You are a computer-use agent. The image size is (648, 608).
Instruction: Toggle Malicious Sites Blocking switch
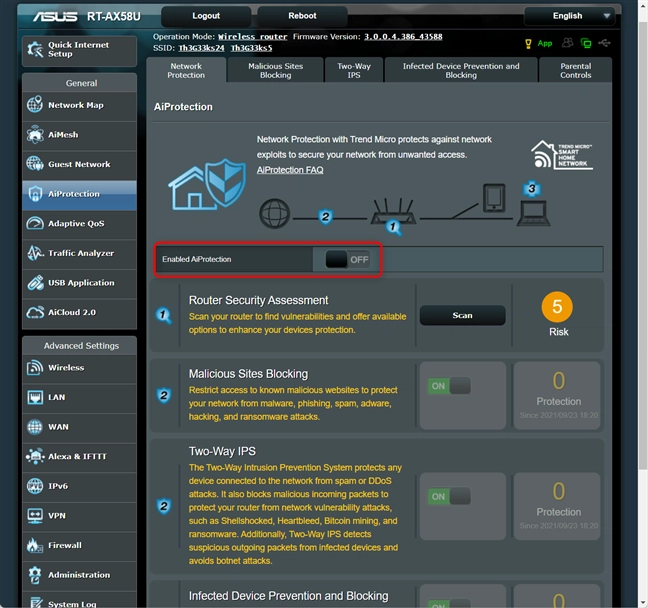(x=449, y=386)
